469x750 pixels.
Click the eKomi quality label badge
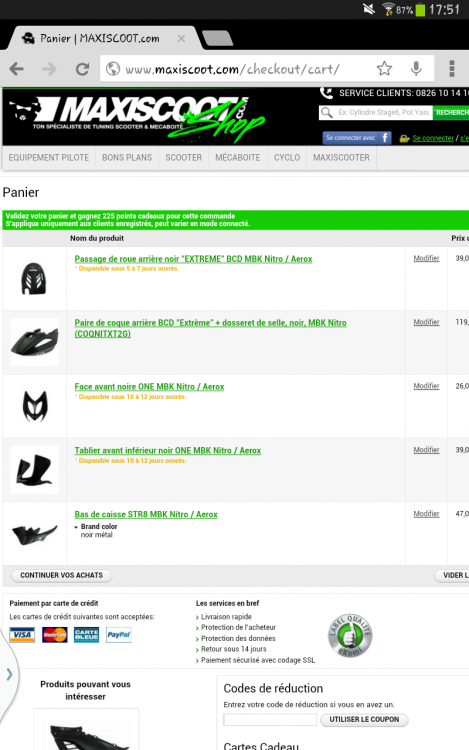click(350, 636)
